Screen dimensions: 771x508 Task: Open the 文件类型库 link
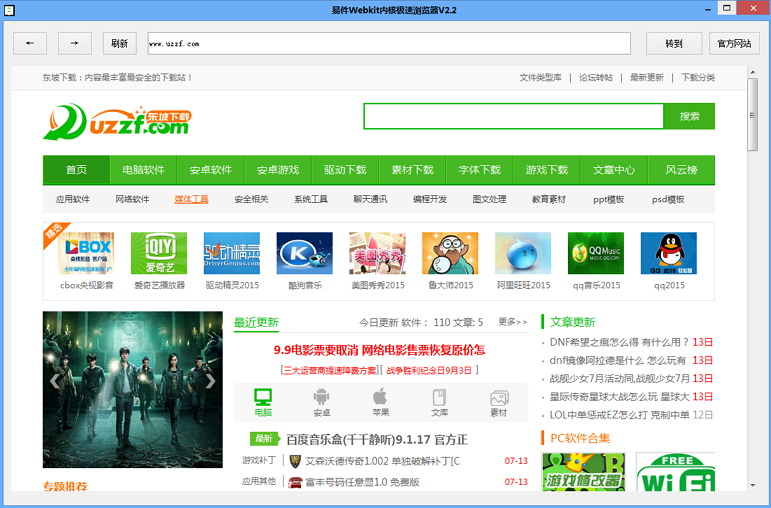(540, 77)
